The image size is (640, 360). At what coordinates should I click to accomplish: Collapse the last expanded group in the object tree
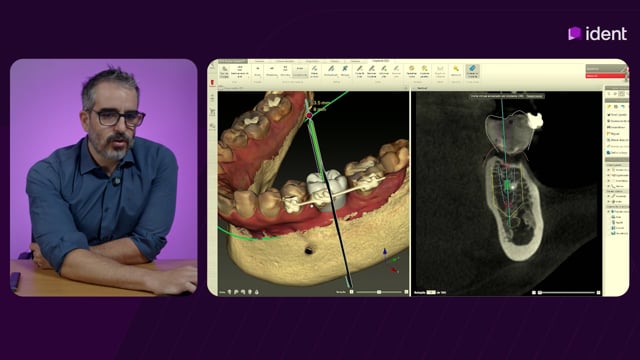pos(609,211)
